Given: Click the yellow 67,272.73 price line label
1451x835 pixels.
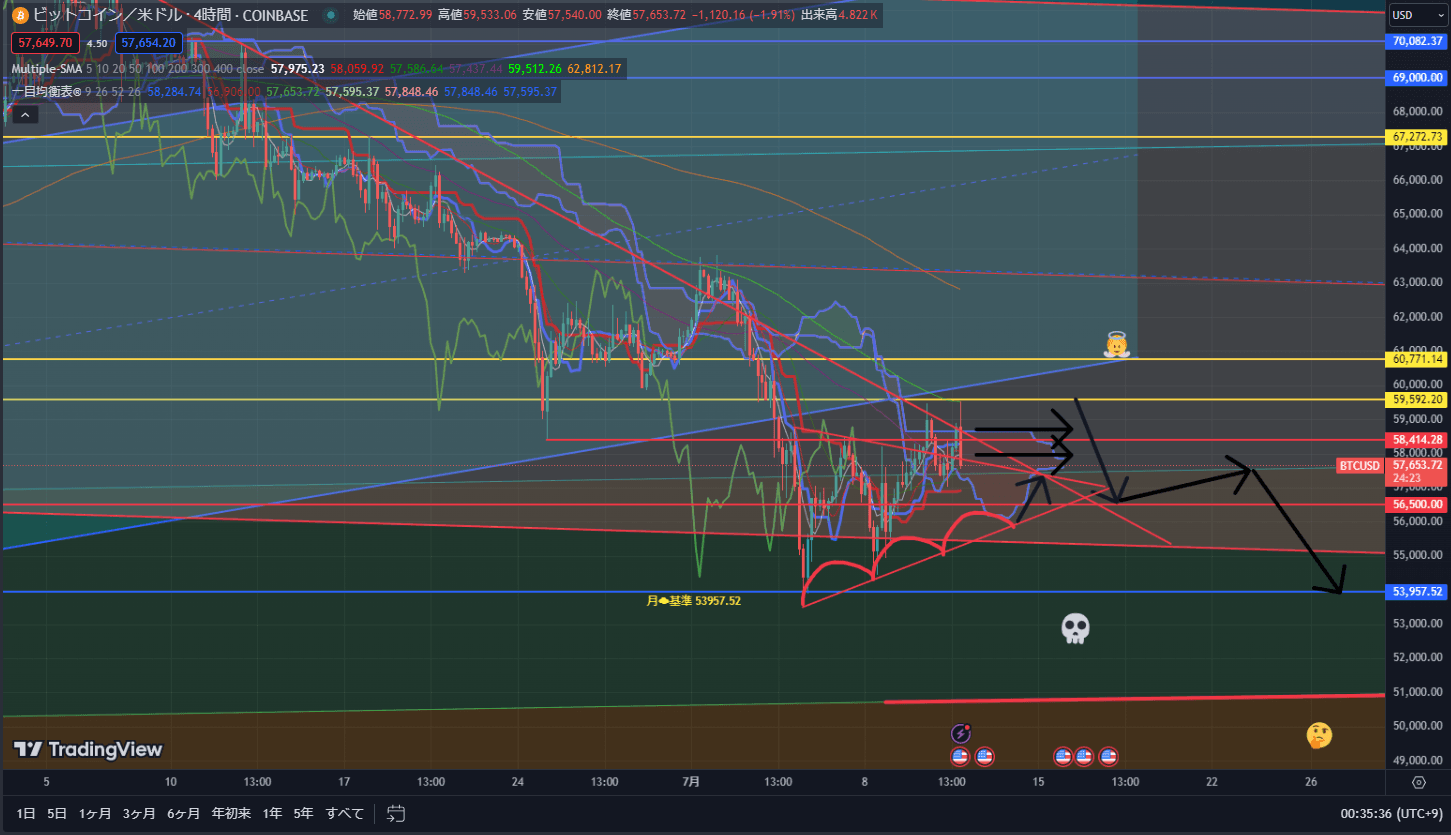Looking at the screenshot, I should 1417,137.
